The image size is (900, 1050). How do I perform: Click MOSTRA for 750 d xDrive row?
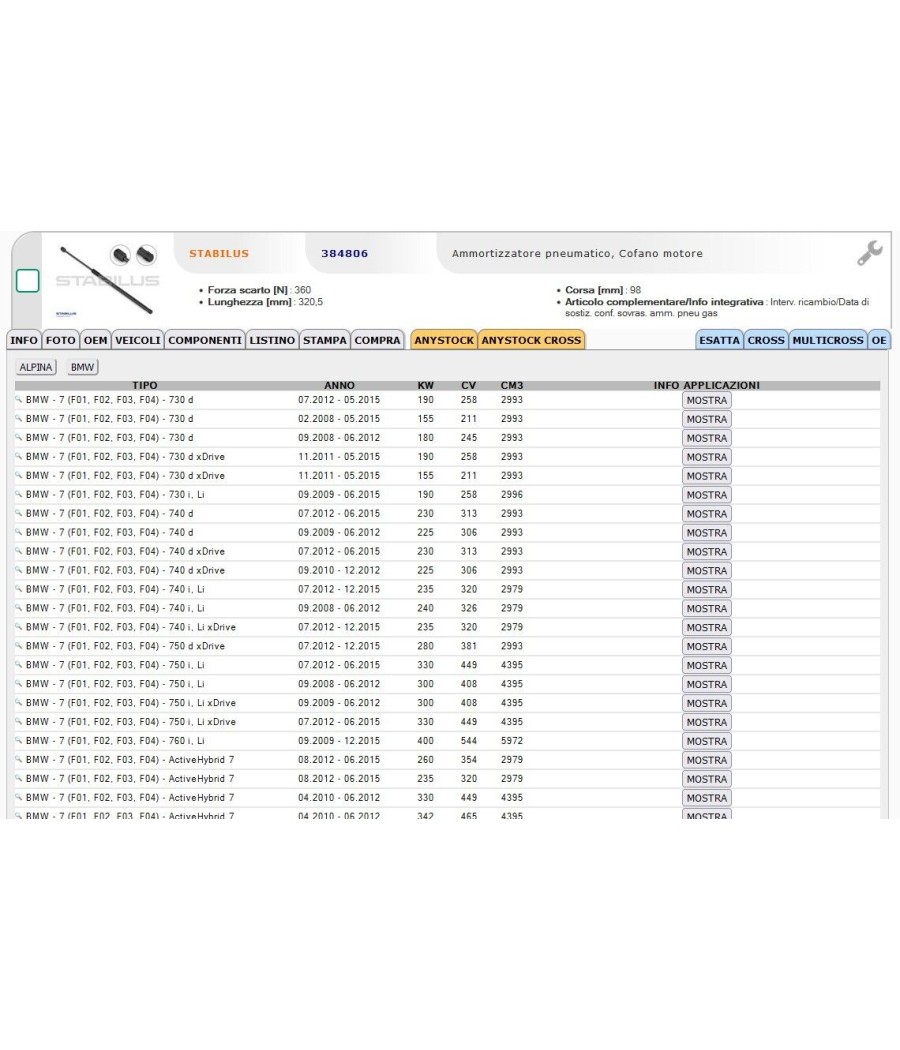point(706,646)
